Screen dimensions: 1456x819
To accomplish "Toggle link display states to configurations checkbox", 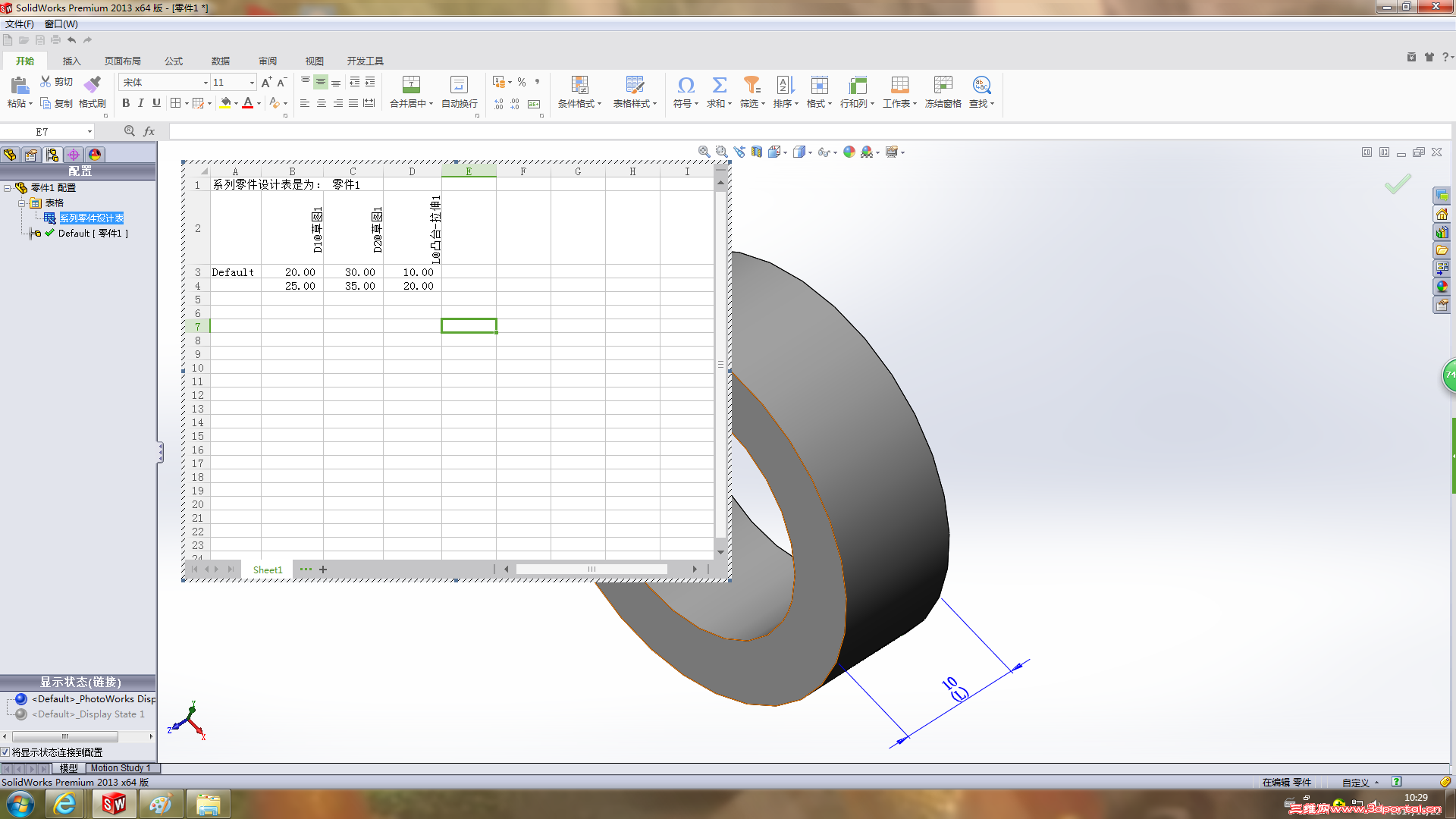I will click(x=5, y=752).
